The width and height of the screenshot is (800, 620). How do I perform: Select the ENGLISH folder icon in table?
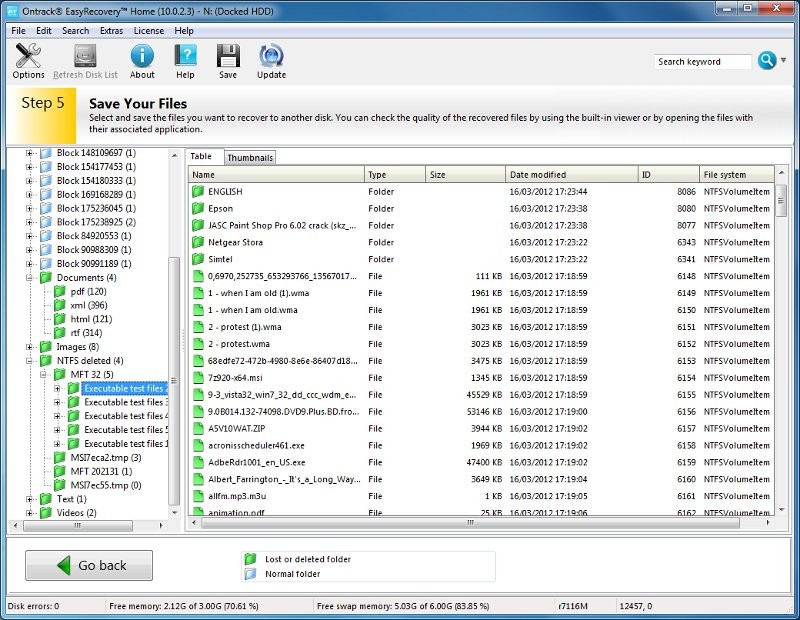click(198, 191)
